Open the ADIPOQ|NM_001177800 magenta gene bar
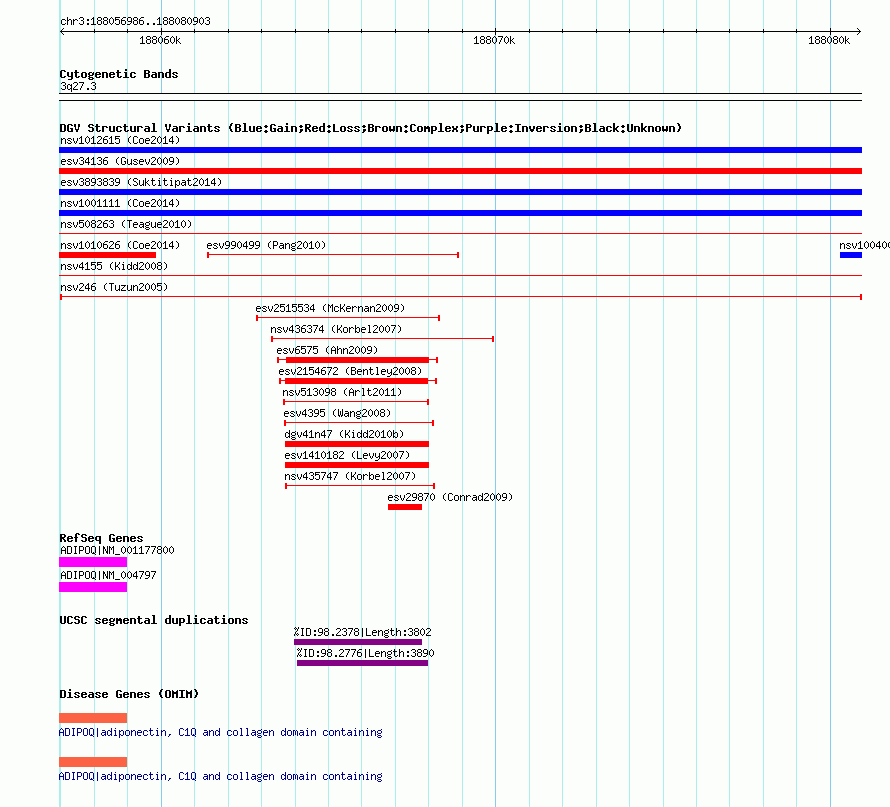This screenshot has height=807, width=890. click(x=93, y=562)
